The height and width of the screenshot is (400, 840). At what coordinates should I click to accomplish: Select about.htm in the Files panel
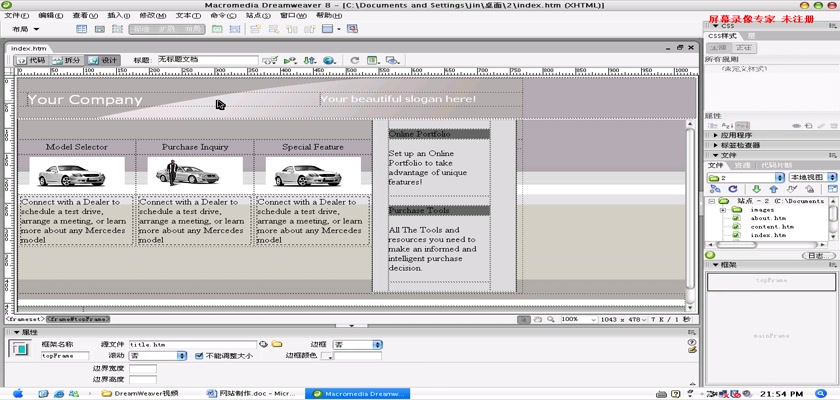pos(768,218)
